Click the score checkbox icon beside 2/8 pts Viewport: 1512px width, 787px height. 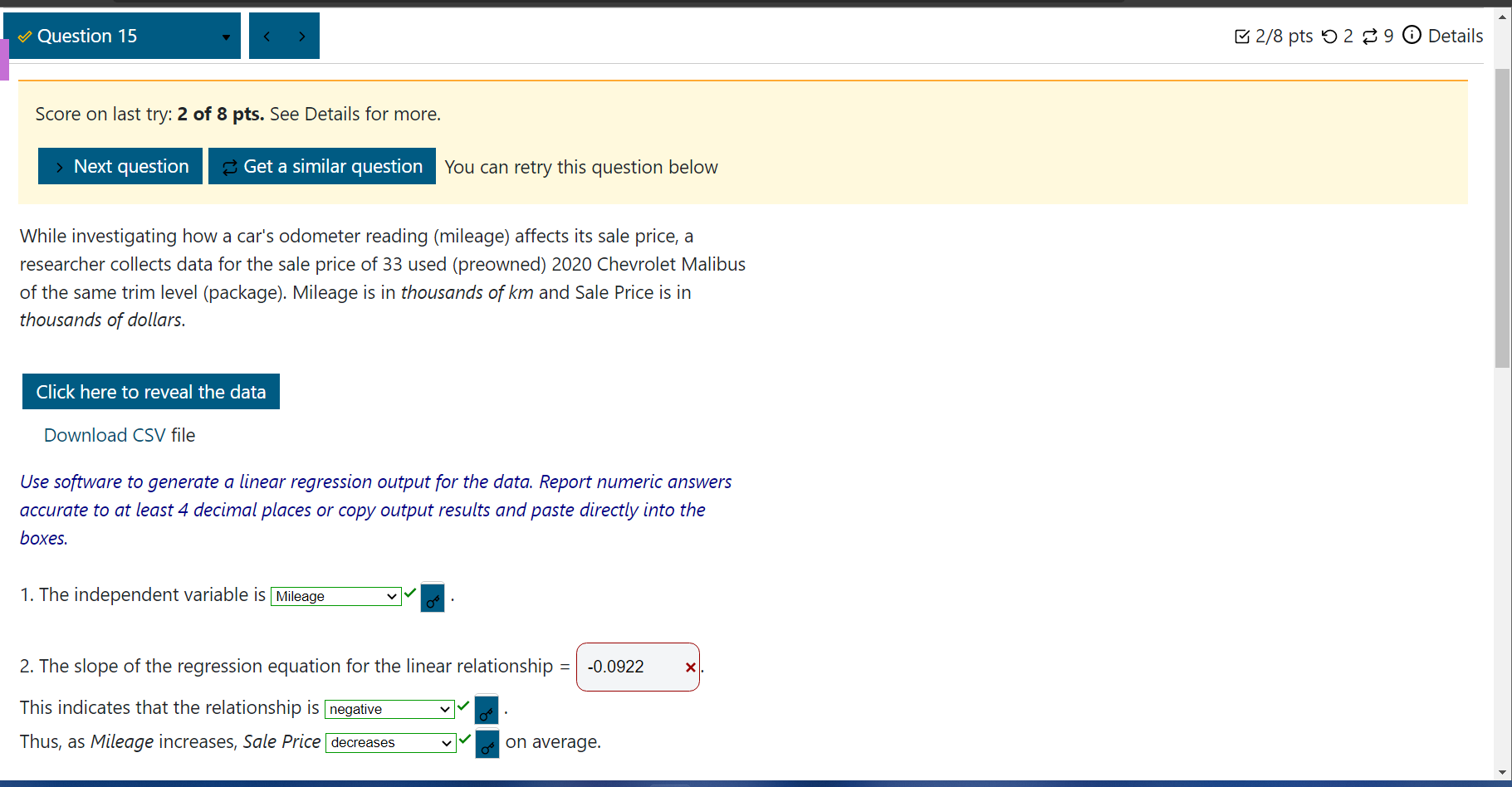coord(1242,36)
